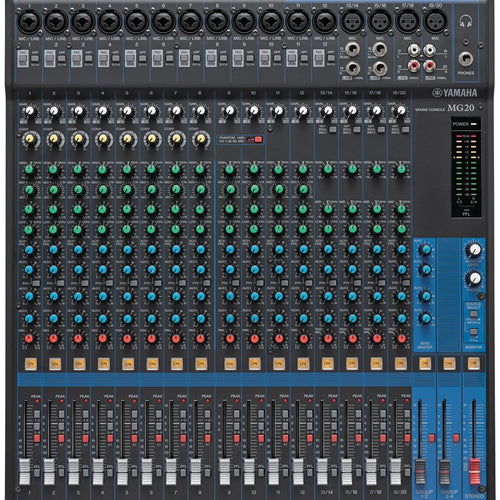Click the channel 12 MID frequency knob
The height and width of the screenshot is (500, 500).
(x=303, y=190)
